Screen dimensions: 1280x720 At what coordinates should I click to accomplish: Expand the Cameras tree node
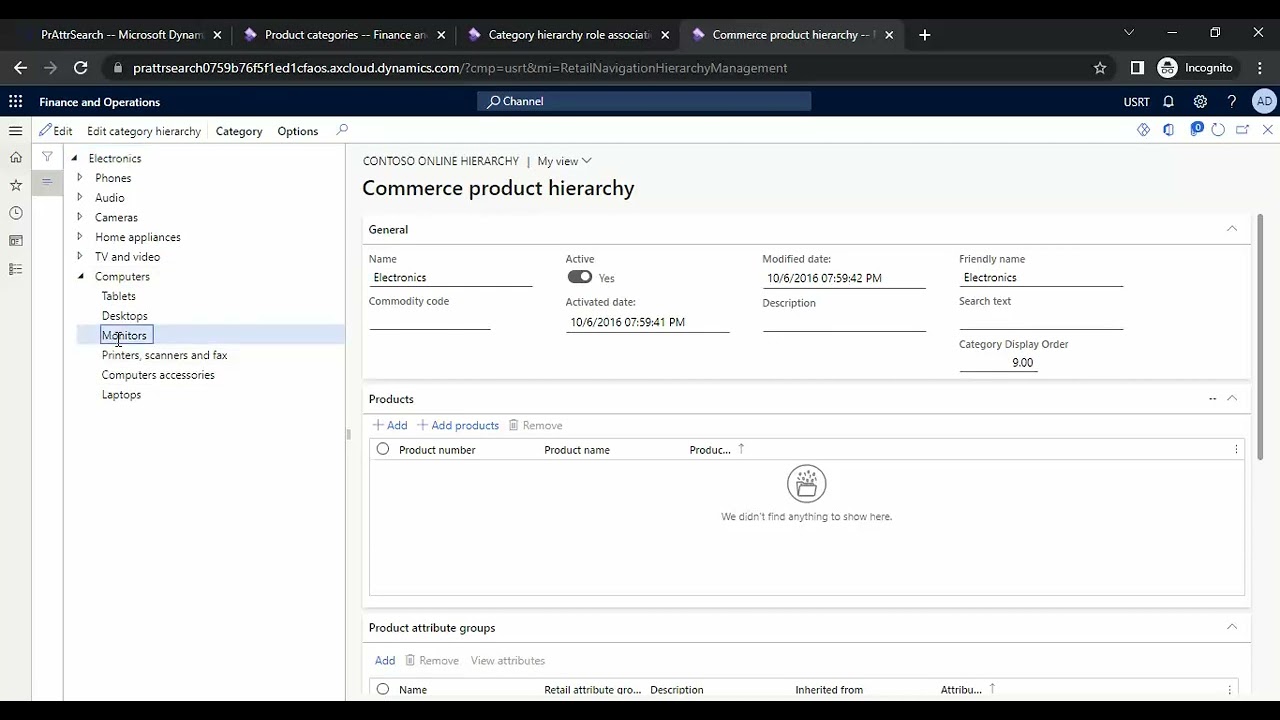point(80,217)
